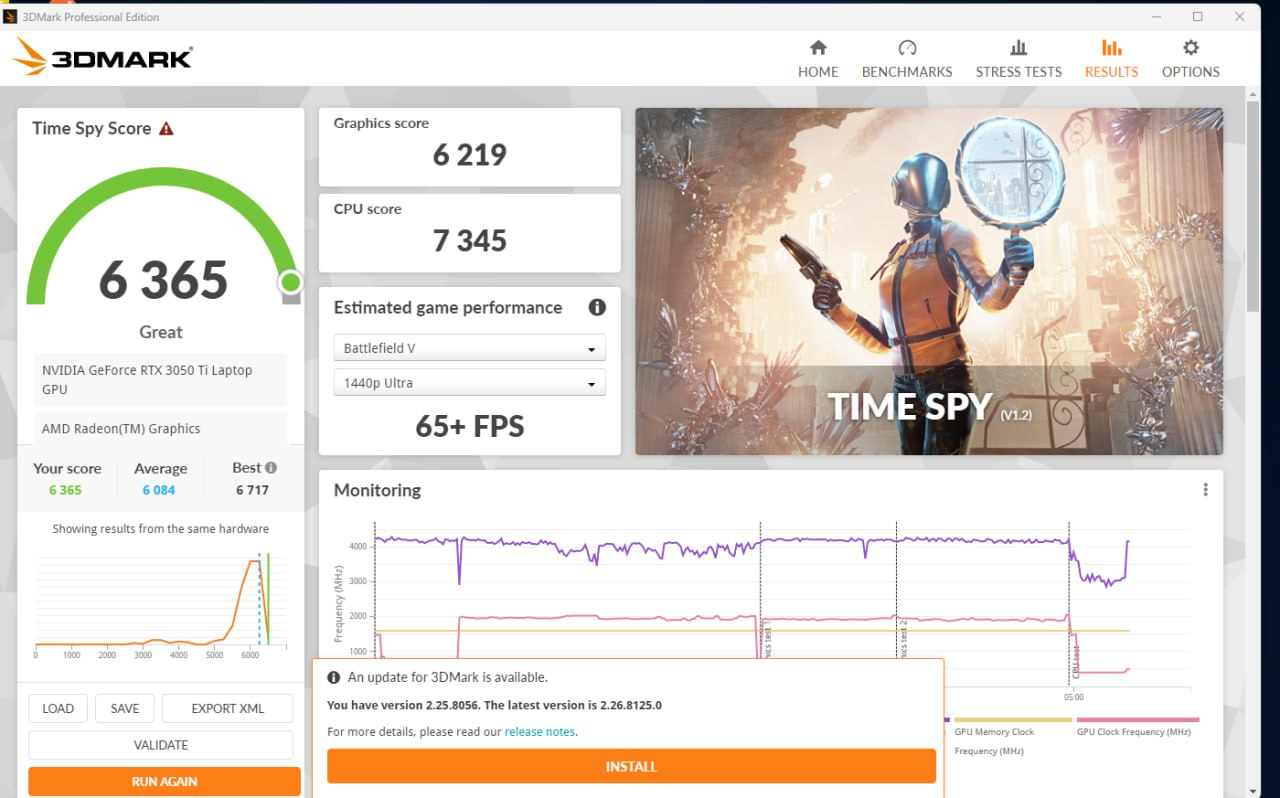1280x798 pixels.
Task: Click the "3DMark Professional Edition" window title
Action: click(x=91, y=17)
